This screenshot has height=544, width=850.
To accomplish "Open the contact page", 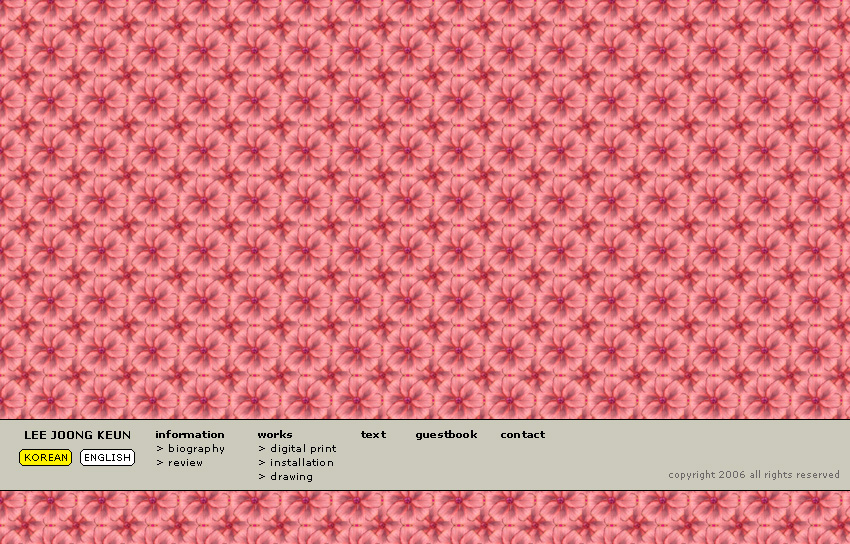I will tap(523, 435).
